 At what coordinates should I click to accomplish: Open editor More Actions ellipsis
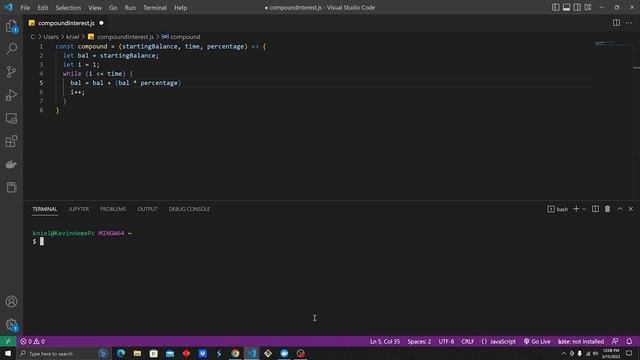click(x=629, y=23)
